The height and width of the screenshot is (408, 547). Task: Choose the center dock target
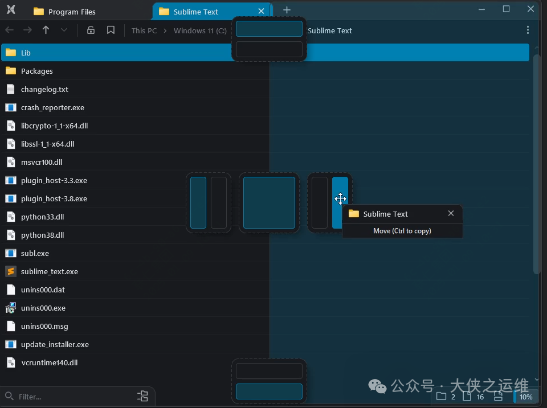point(269,203)
